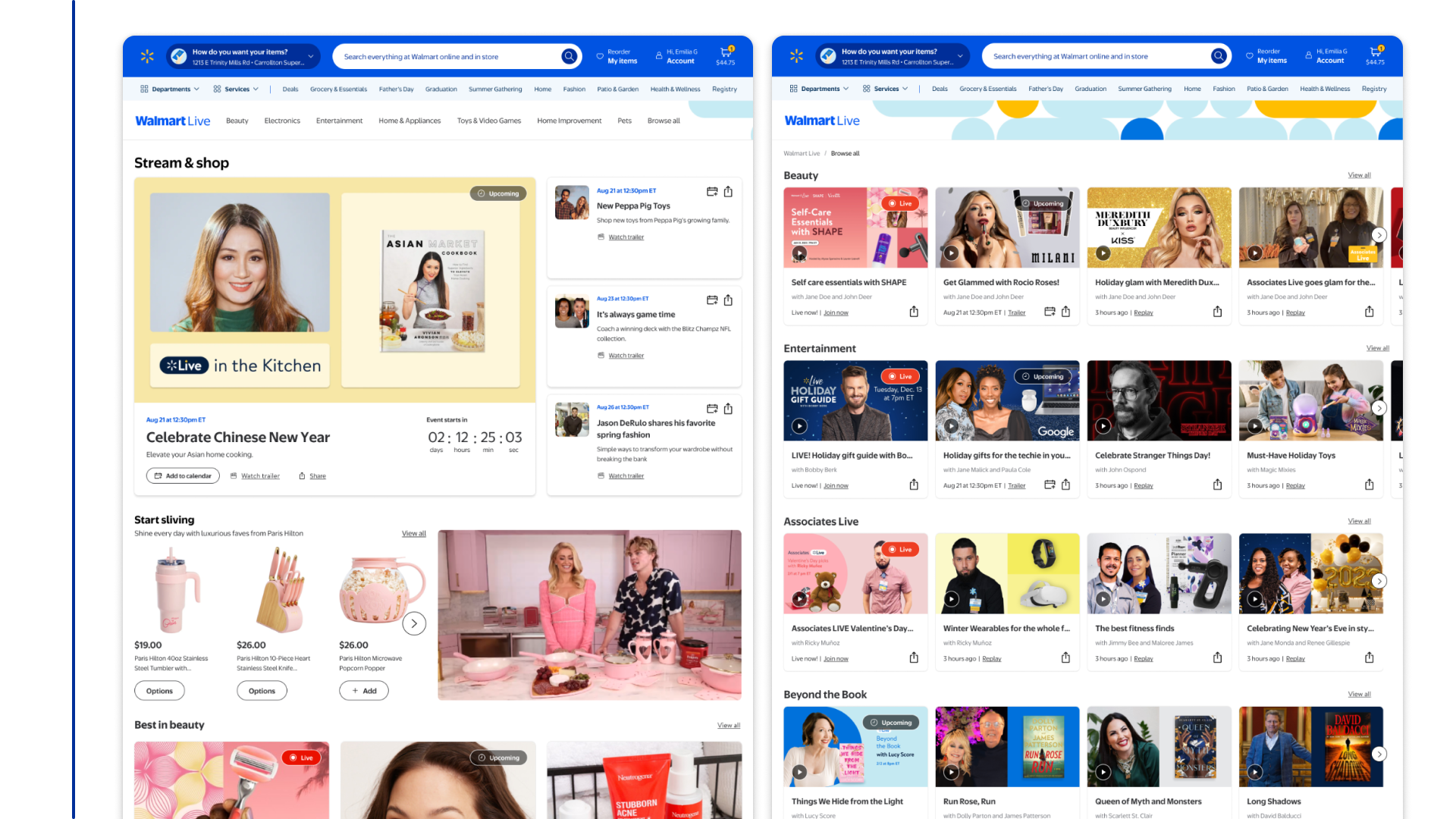Open Departments dropdown in right window
Viewport: 1456px width, 819px height.
(820, 89)
